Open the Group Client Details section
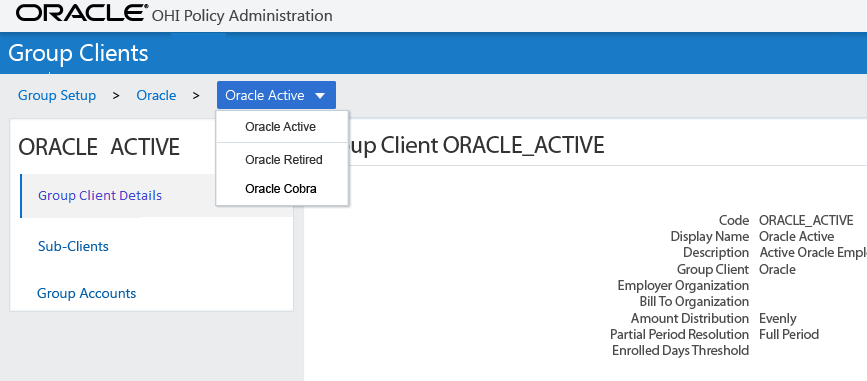The image size is (867, 381). (x=100, y=196)
